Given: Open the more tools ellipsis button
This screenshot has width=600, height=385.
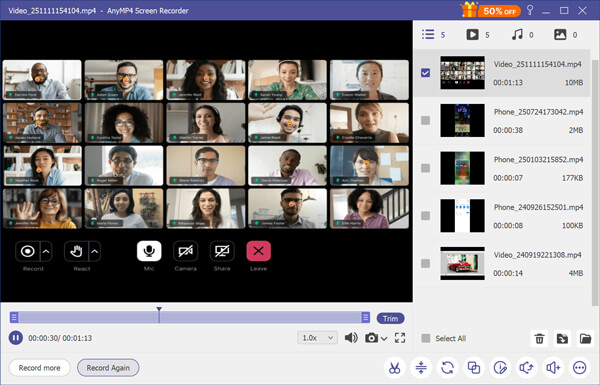Looking at the screenshot, I should tap(579, 368).
